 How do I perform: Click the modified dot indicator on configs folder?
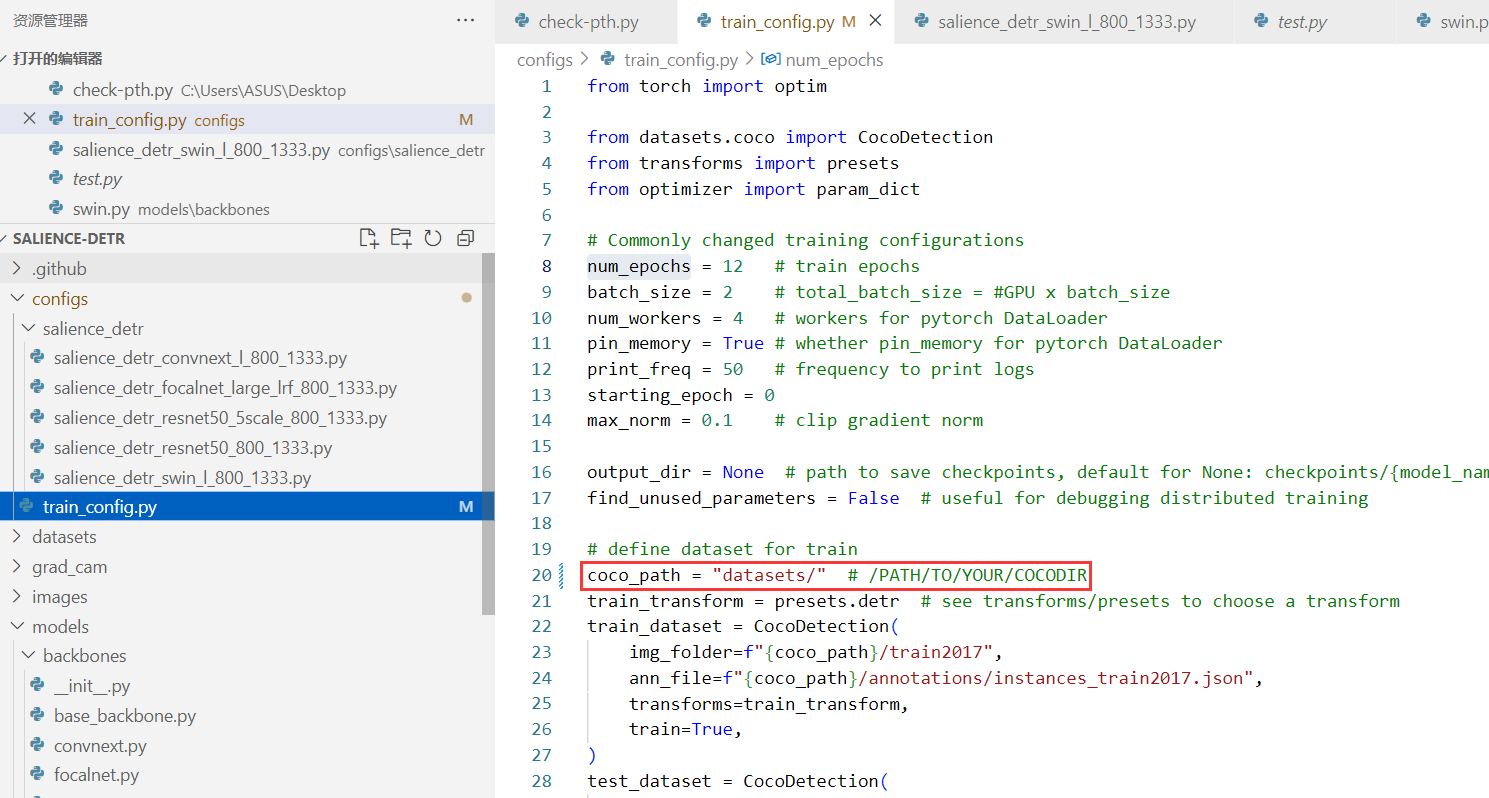(466, 298)
